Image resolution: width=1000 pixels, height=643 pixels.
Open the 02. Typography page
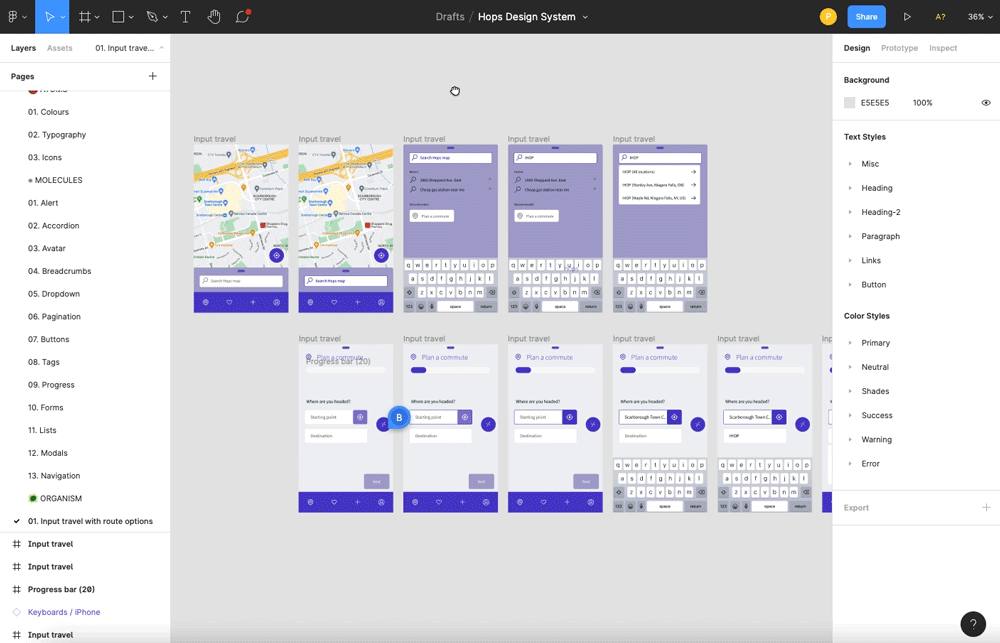tap(57, 135)
